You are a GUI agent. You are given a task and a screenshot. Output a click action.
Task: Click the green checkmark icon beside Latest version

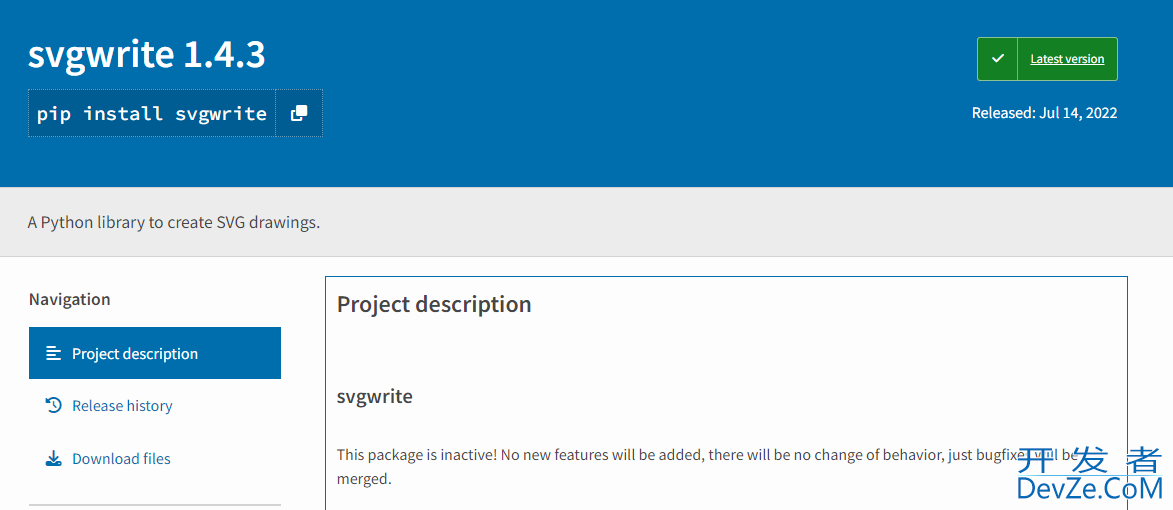point(997,59)
